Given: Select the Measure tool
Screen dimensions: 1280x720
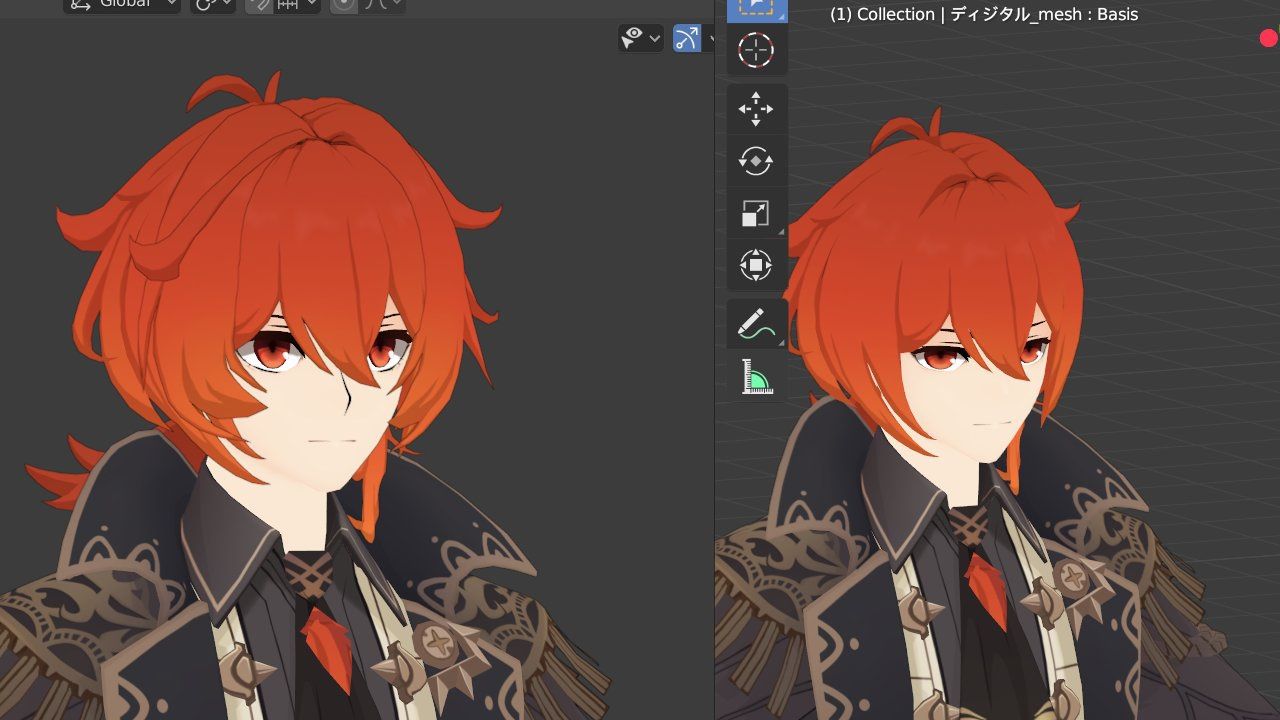Looking at the screenshot, I should point(756,376).
